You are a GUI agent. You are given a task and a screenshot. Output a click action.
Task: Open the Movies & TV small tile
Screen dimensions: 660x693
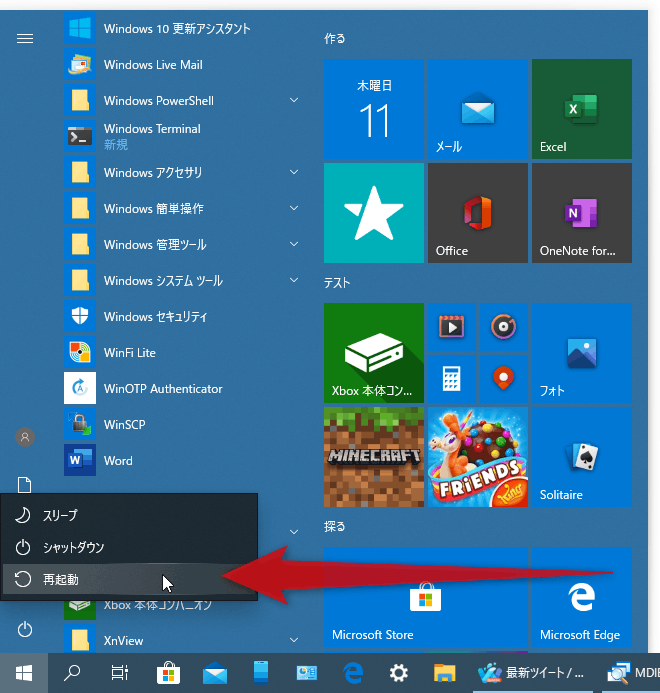pos(451,327)
